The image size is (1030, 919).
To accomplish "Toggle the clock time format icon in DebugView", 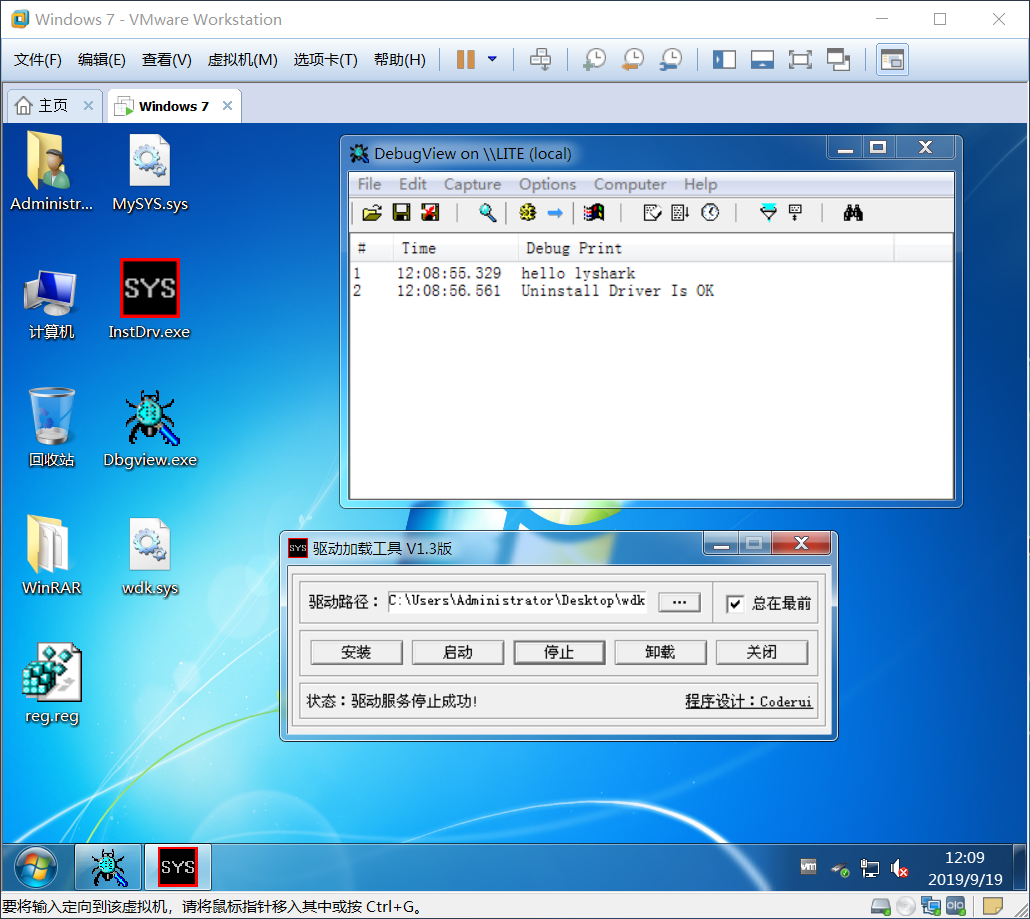I will click(x=710, y=213).
